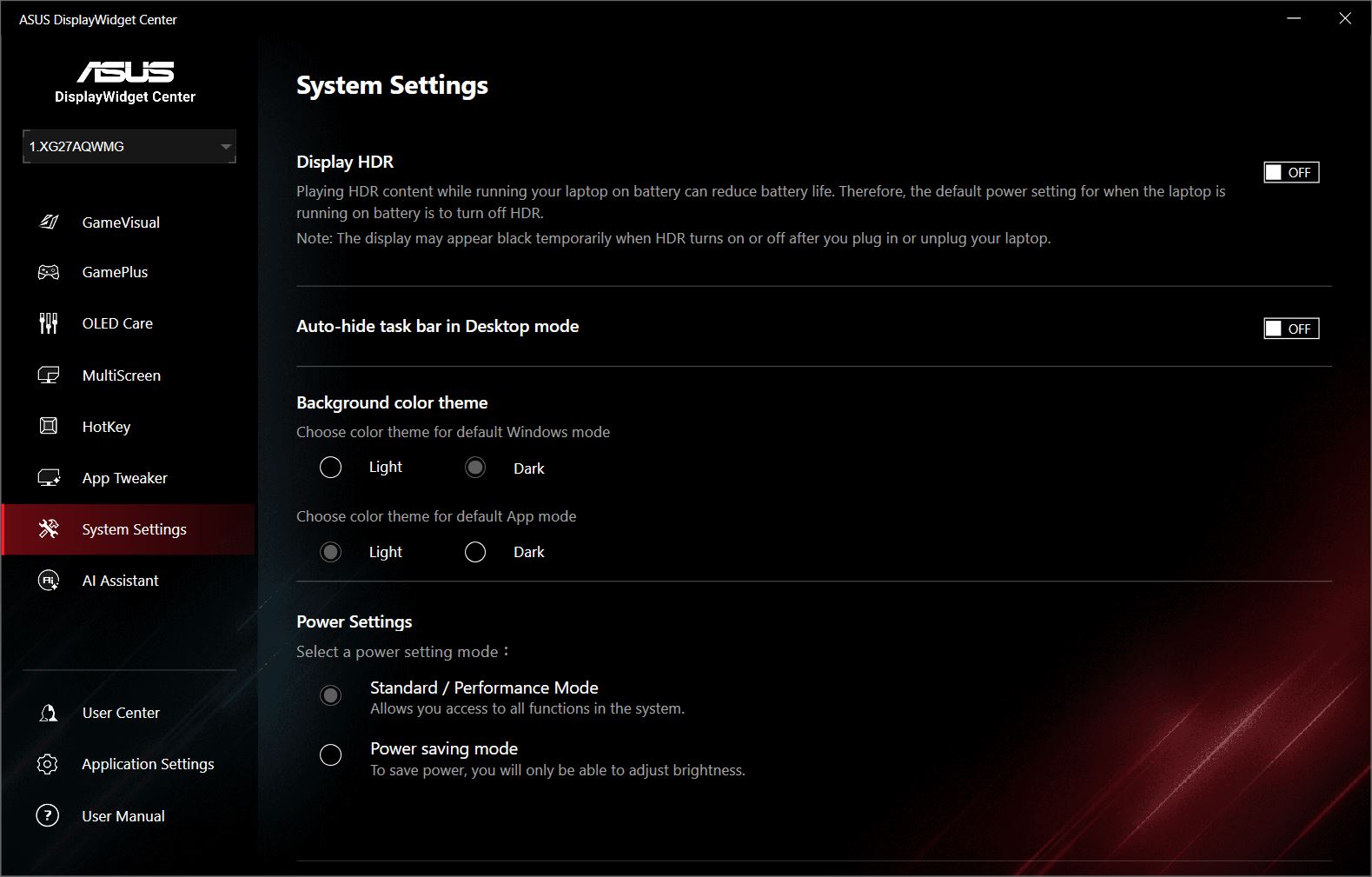This screenshot has width=1372, height=877.
Task: Click the User Manual question mark icon
Action: tap(48, 815)
